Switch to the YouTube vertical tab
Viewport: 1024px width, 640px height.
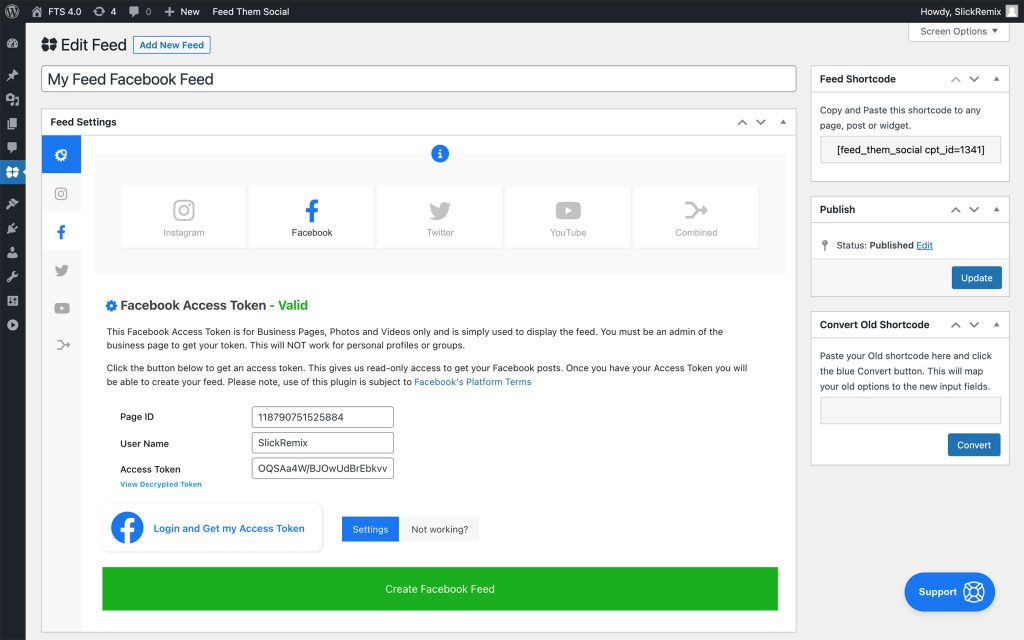pyautogui.click(x=61, y=308)
